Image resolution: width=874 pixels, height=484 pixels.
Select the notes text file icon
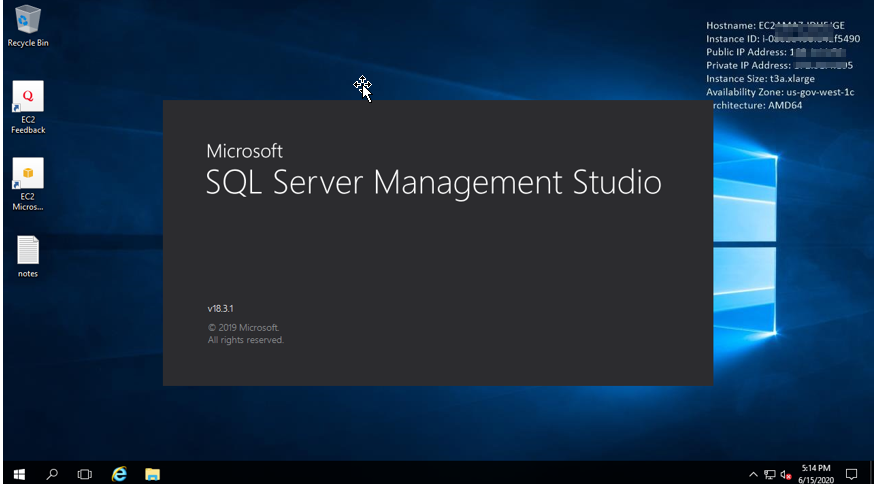point(28,256)
